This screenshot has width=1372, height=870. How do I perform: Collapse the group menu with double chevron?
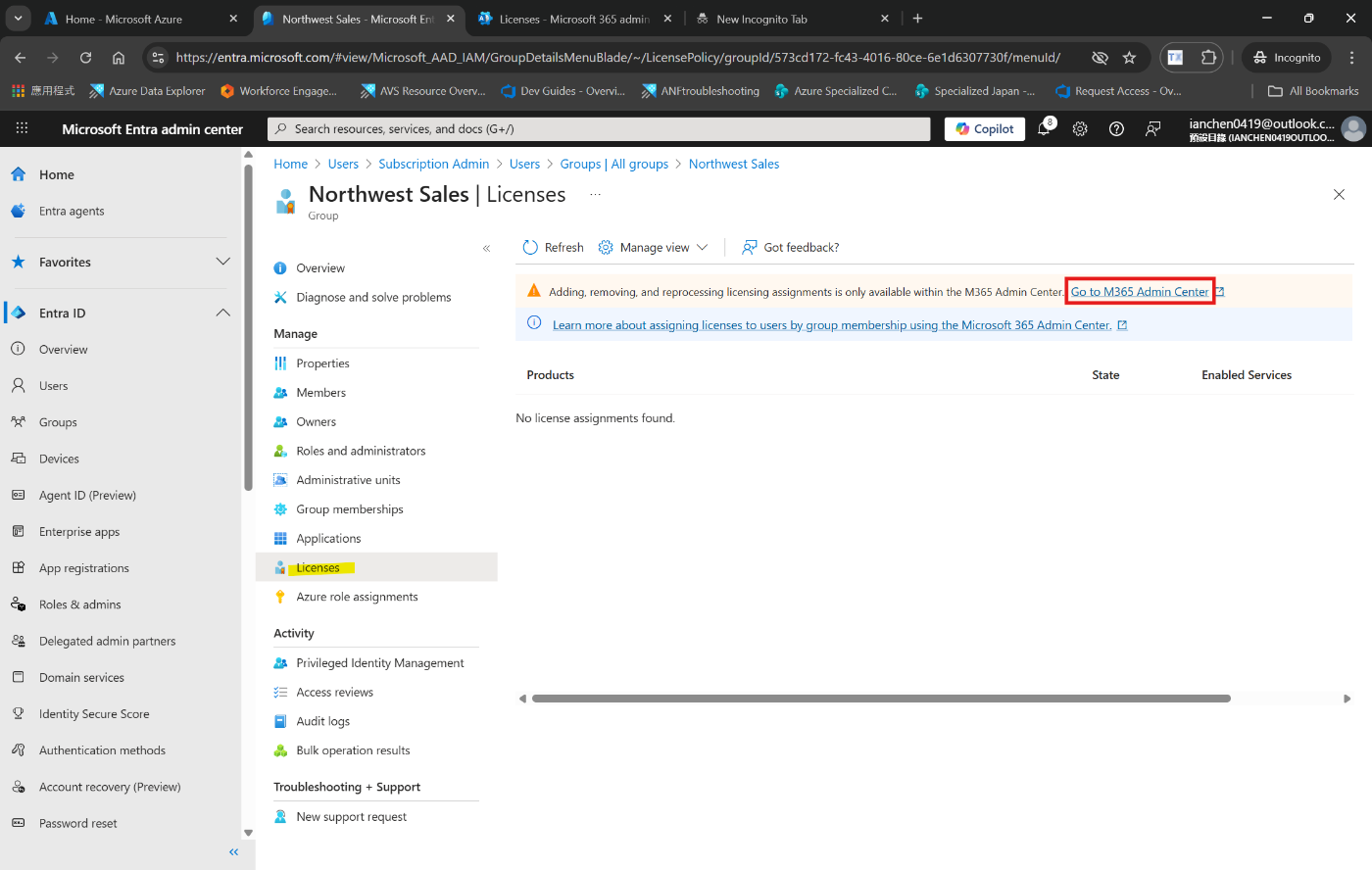(x=486, y=249)
